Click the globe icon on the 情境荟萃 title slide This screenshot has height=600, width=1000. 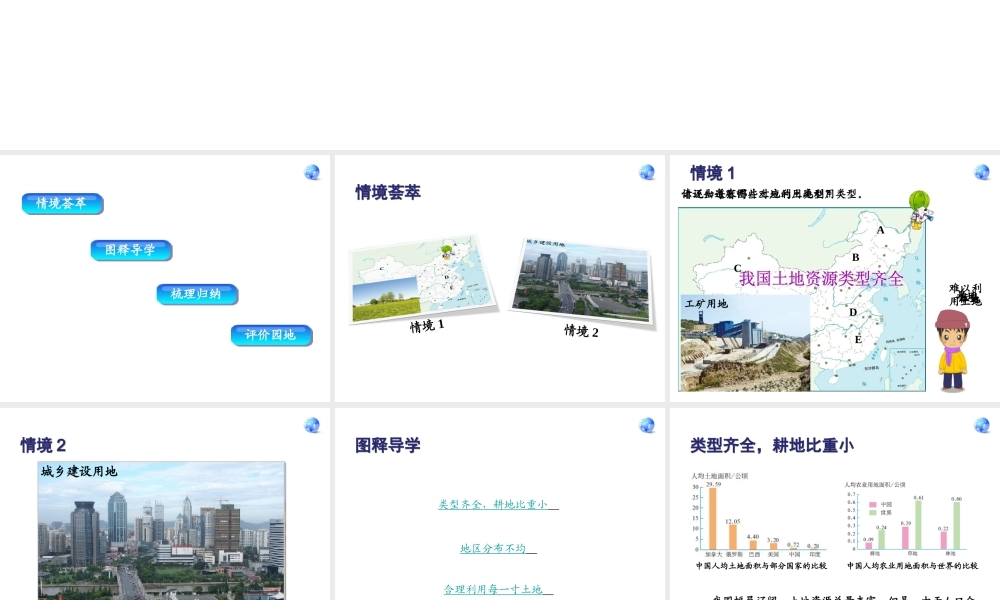647,172
